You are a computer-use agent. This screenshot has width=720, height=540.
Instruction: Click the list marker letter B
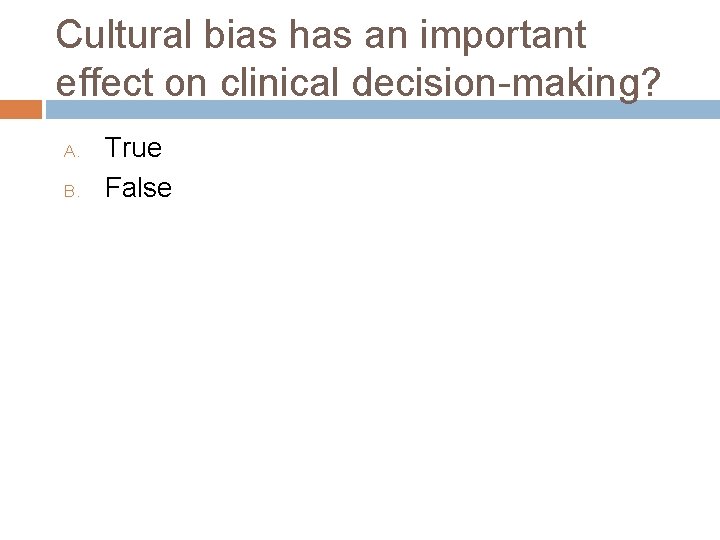(70, 190)
